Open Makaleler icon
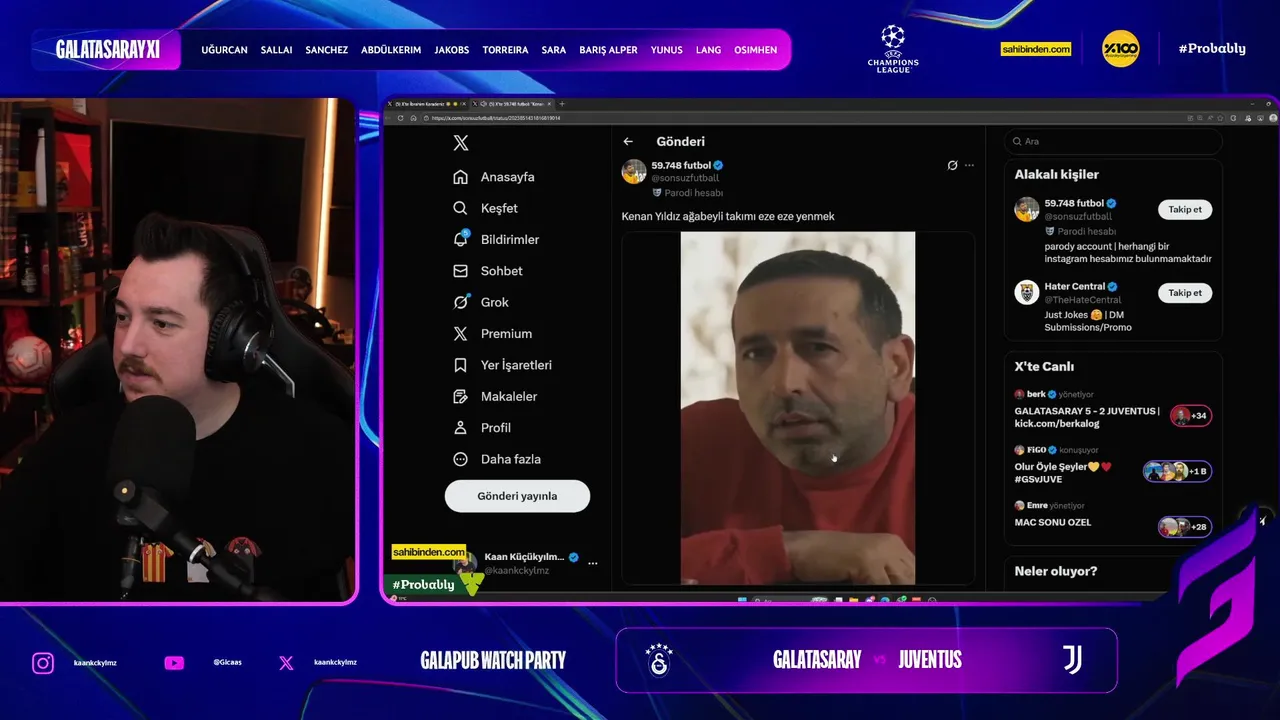Viewport: 1280px width, 720px height. coord(460,396)
